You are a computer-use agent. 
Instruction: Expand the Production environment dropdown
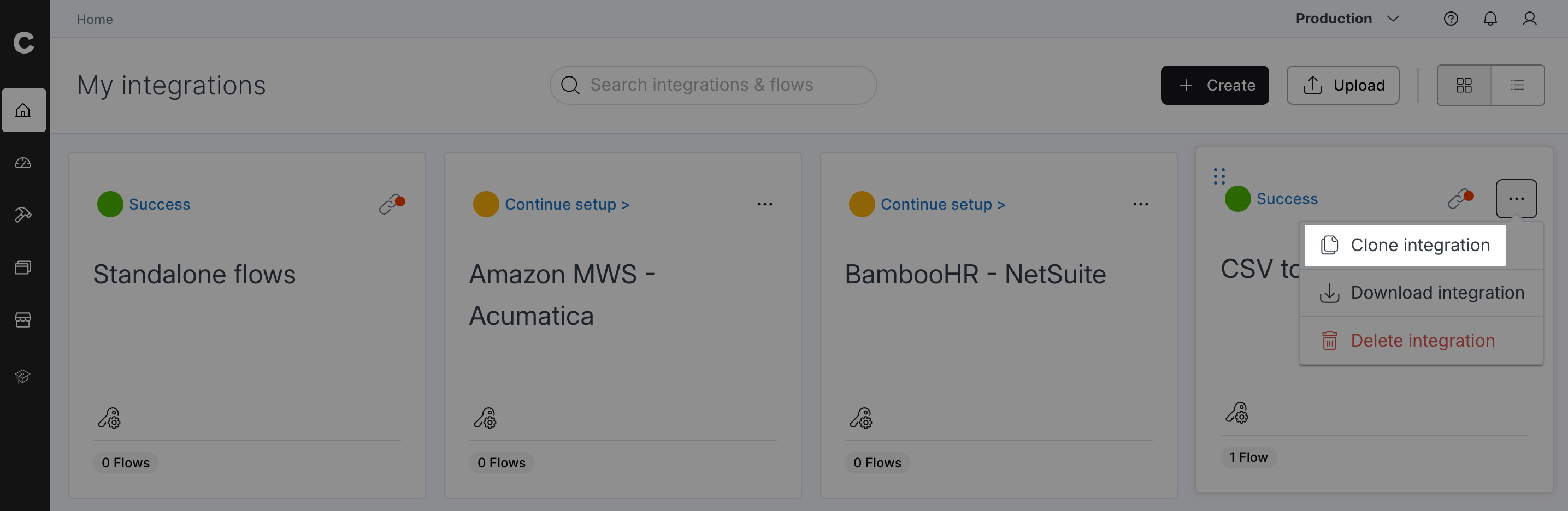point(1347,19)
